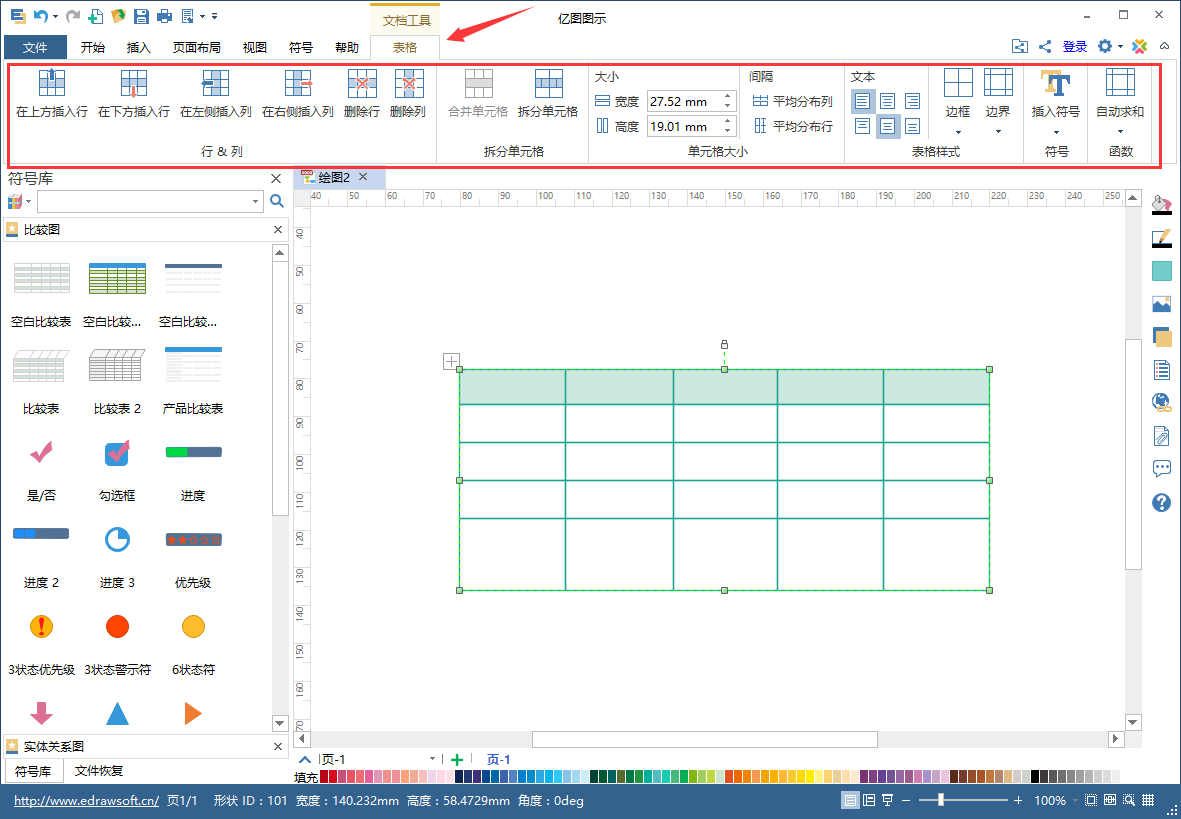
Task: Click the Split Cells icon
Action: point(548,83)
